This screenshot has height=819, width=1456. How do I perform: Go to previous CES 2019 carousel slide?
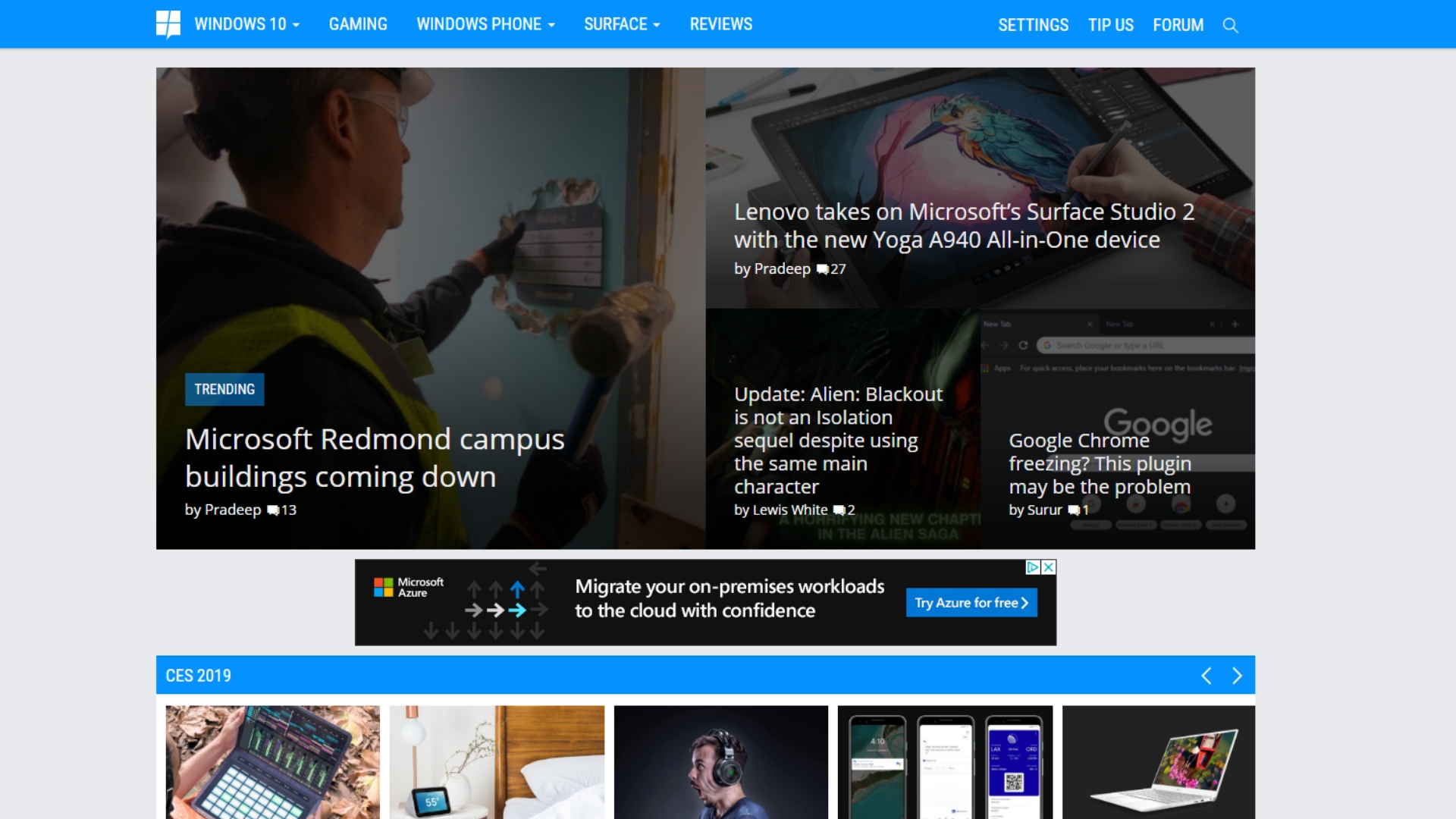coord(1206,676)
